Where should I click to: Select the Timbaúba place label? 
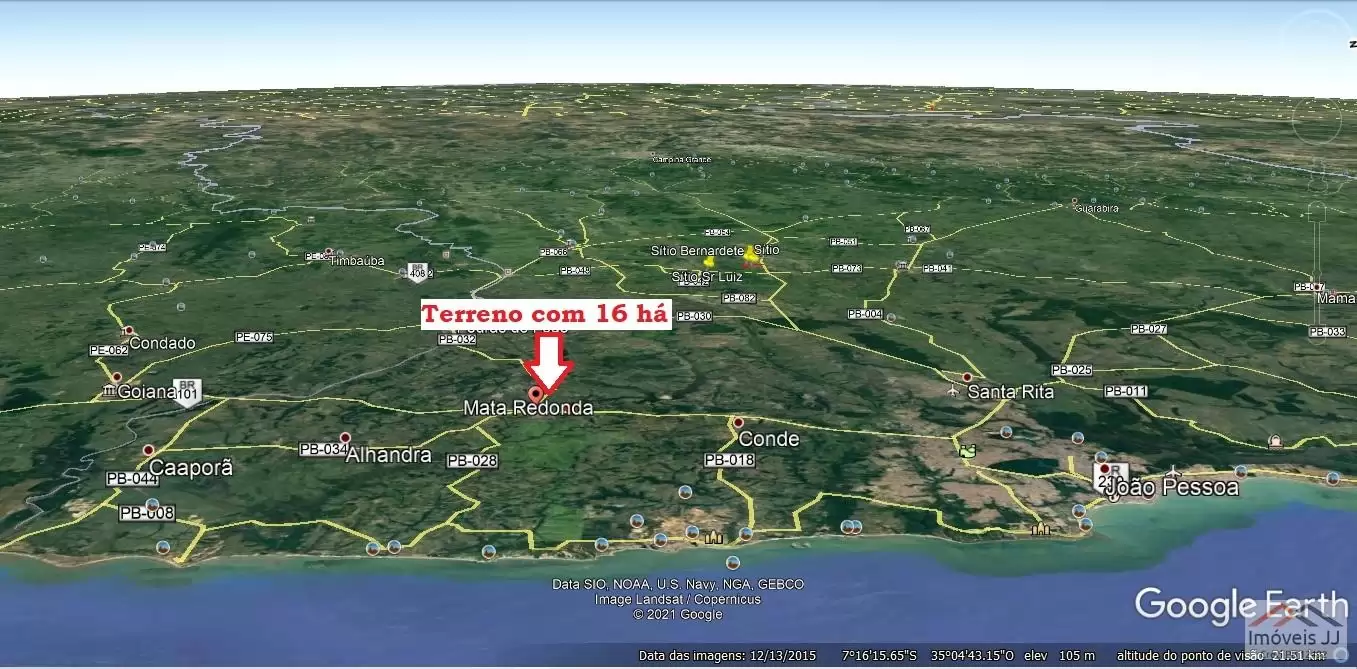(x=357, y=261)
